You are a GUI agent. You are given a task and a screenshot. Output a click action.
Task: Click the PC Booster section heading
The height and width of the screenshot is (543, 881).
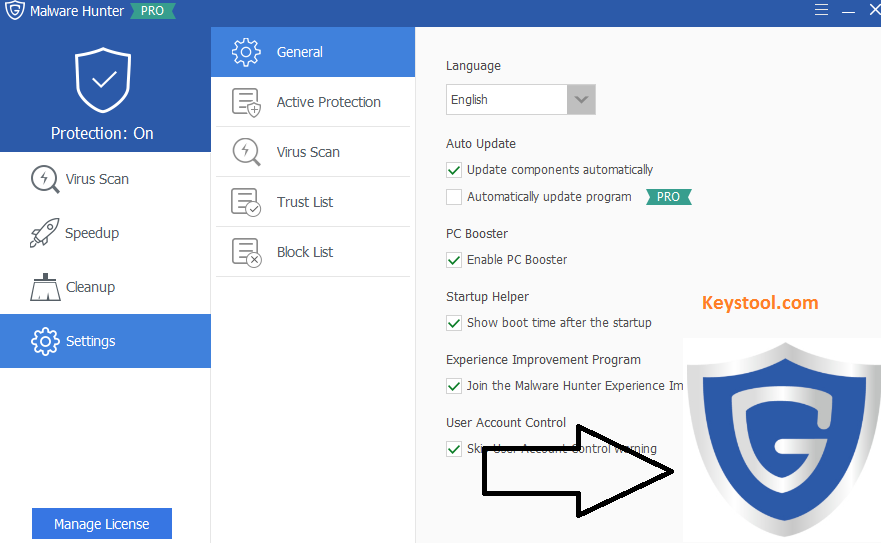click(477, 234)
